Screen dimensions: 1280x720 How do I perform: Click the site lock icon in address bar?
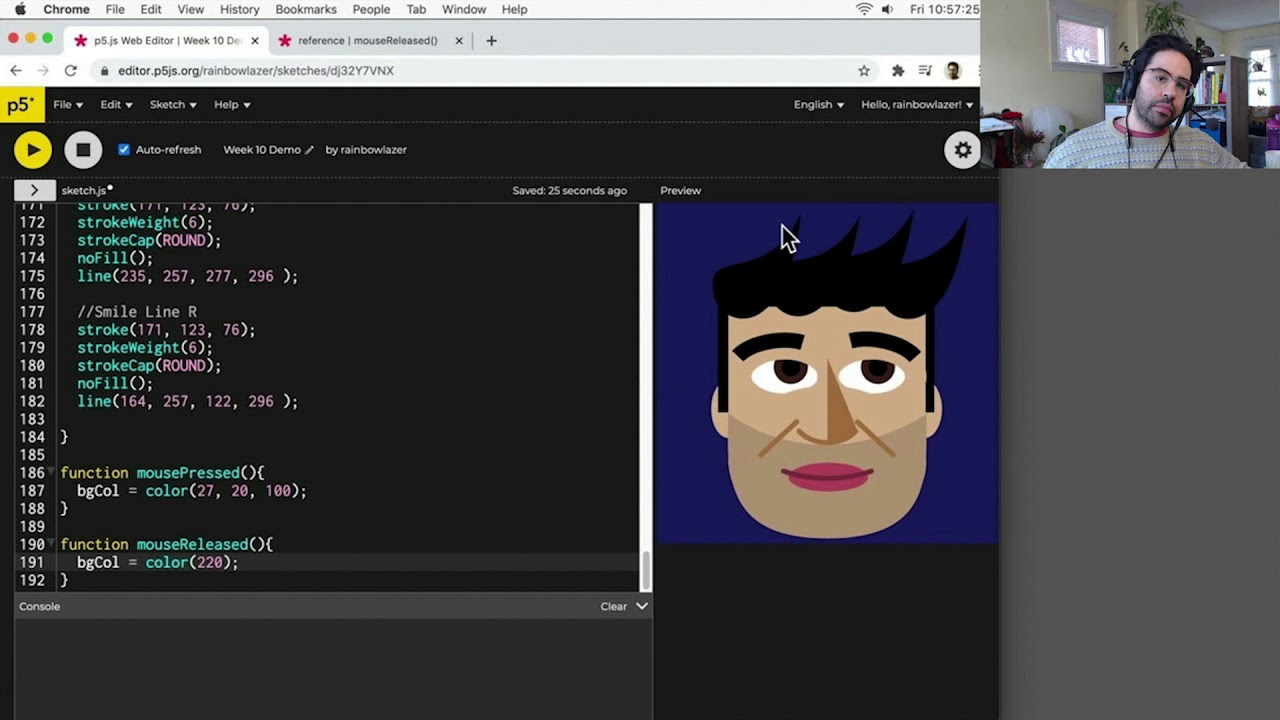click(105, 71)
